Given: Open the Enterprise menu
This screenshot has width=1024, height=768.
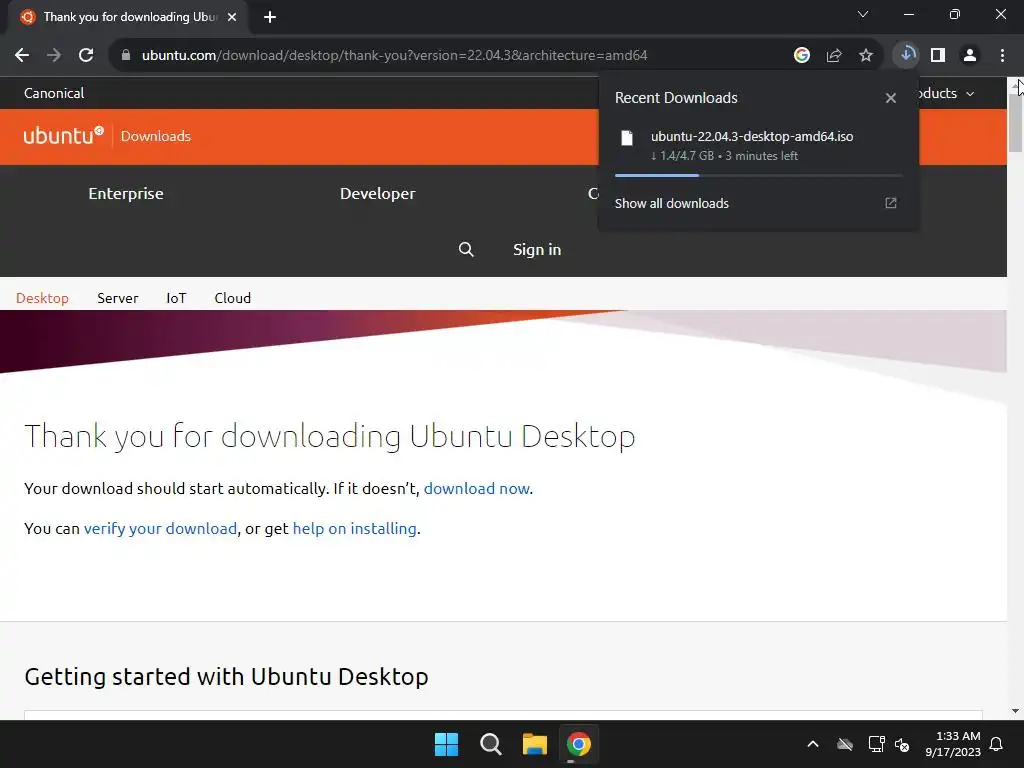Looking at the screenshot, I should [x=125, y=194].
